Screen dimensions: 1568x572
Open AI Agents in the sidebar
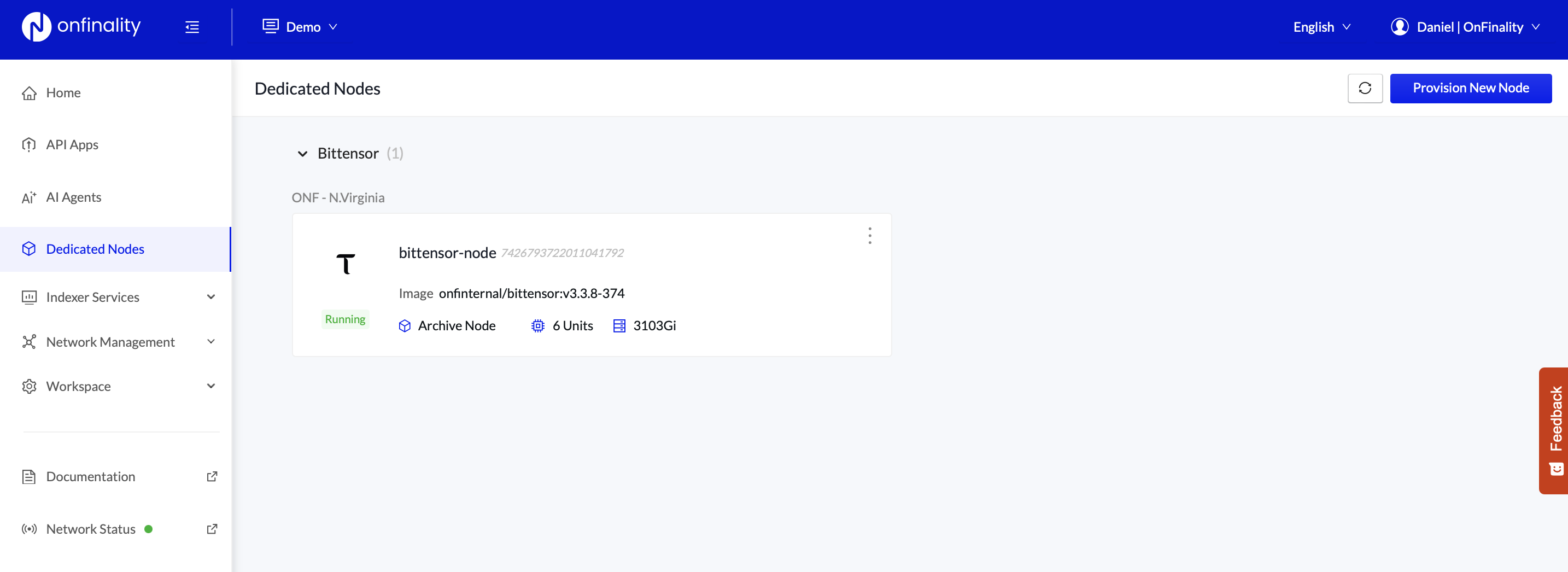[x=73, y=197]
